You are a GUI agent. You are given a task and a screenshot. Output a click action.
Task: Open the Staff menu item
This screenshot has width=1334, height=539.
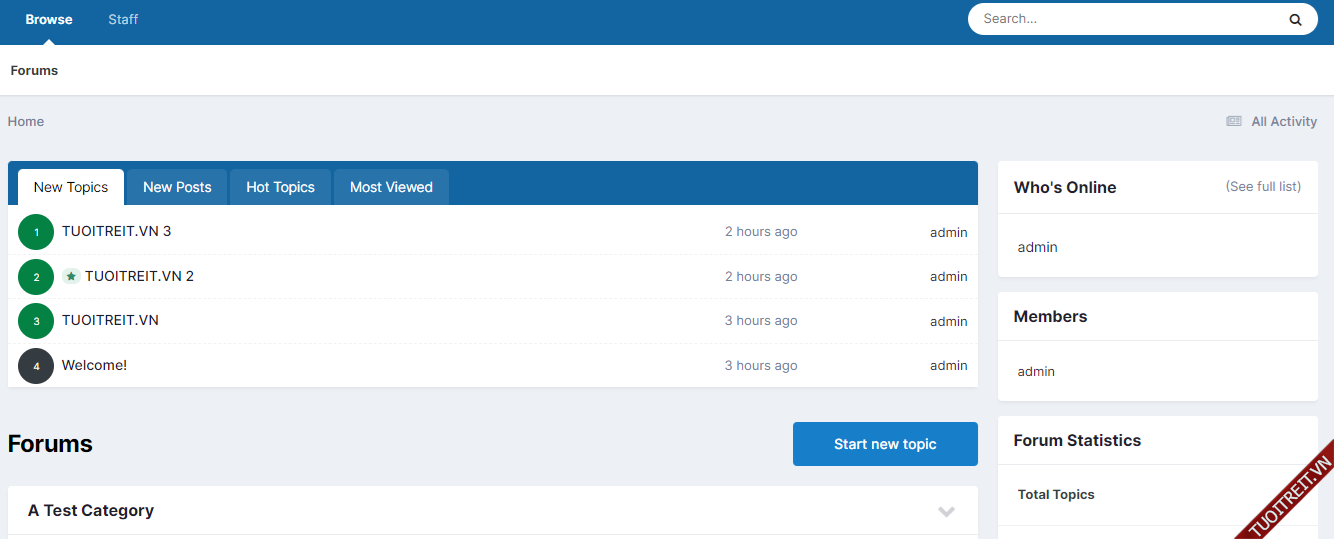123,19
